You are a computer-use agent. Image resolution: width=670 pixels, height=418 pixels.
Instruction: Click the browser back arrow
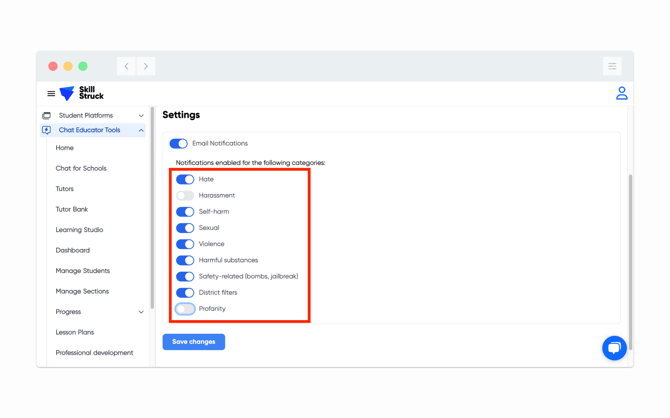127,66
